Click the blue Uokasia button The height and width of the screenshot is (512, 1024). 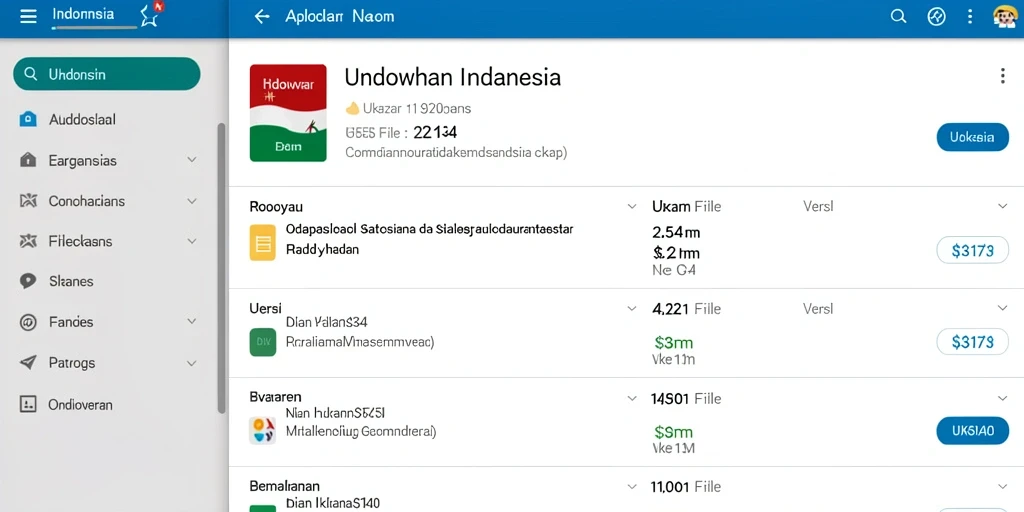972,137
